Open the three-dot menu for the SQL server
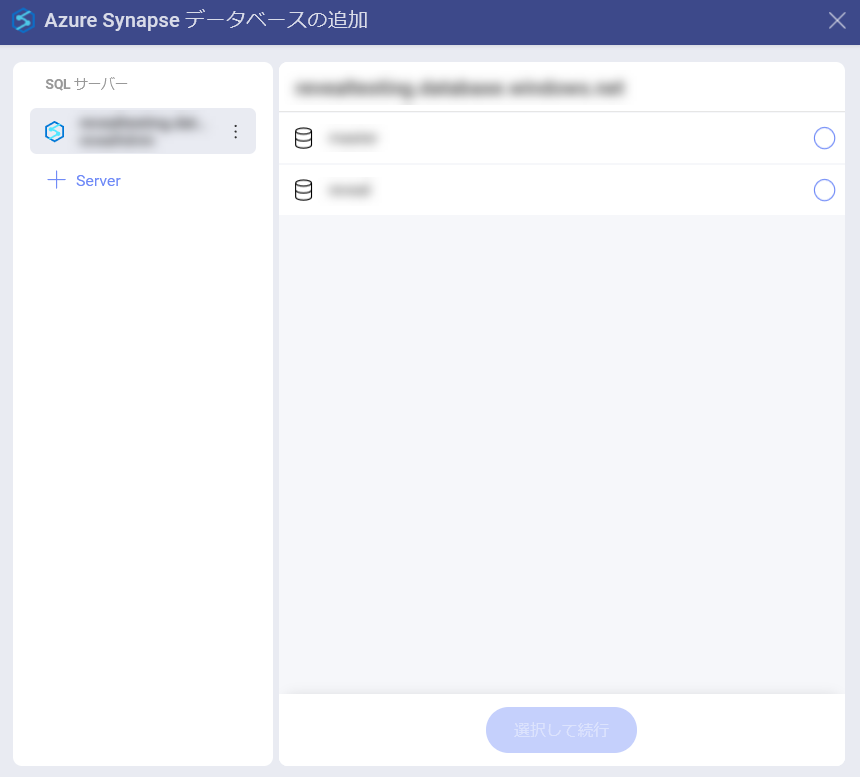 click(x=235, y=132)
